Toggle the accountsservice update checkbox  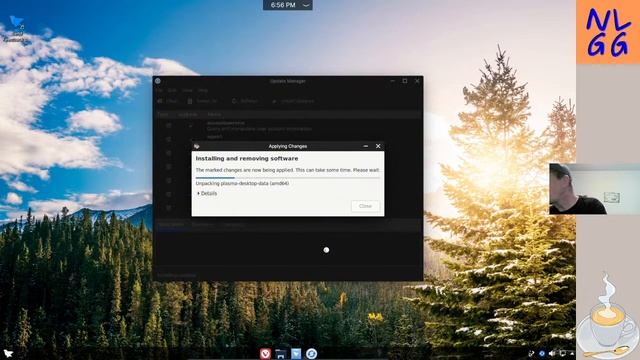click(169, 126)
